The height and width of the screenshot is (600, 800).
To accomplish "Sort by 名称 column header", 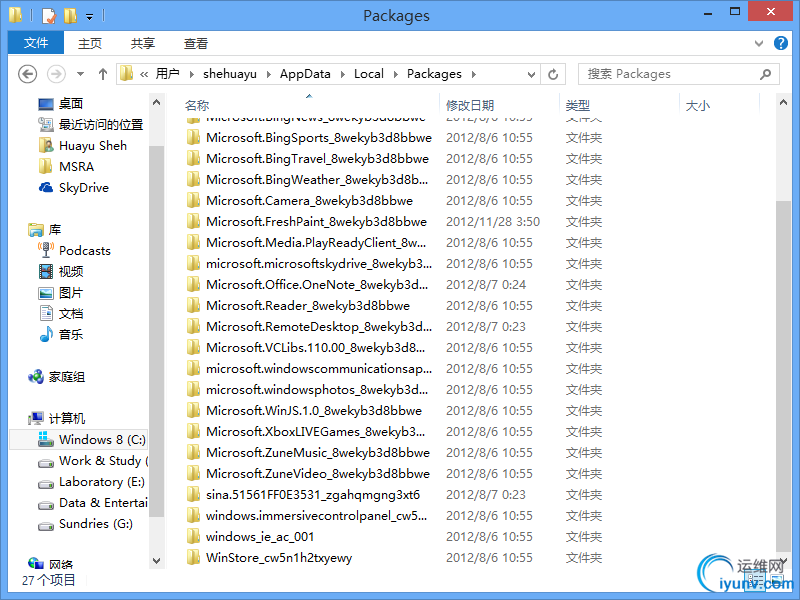I will click(x=197, y=106).
